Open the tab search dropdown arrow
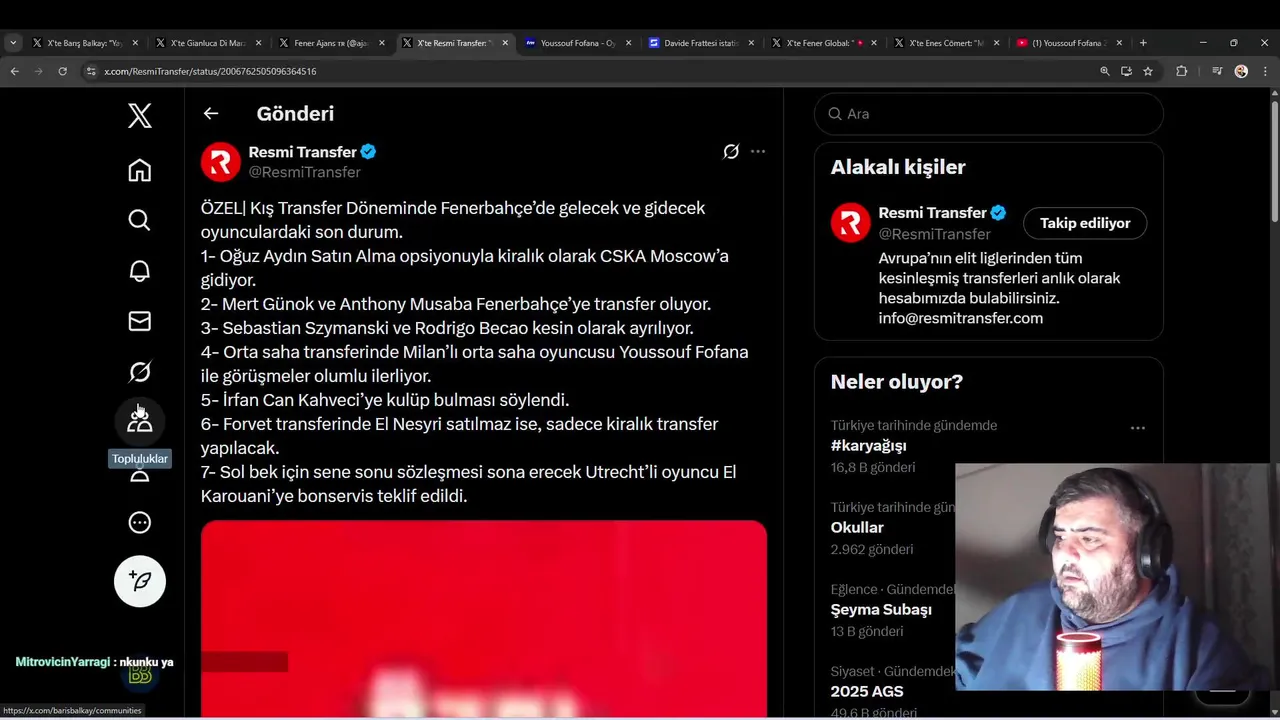 pyautogui.click(x=13, y=43)
